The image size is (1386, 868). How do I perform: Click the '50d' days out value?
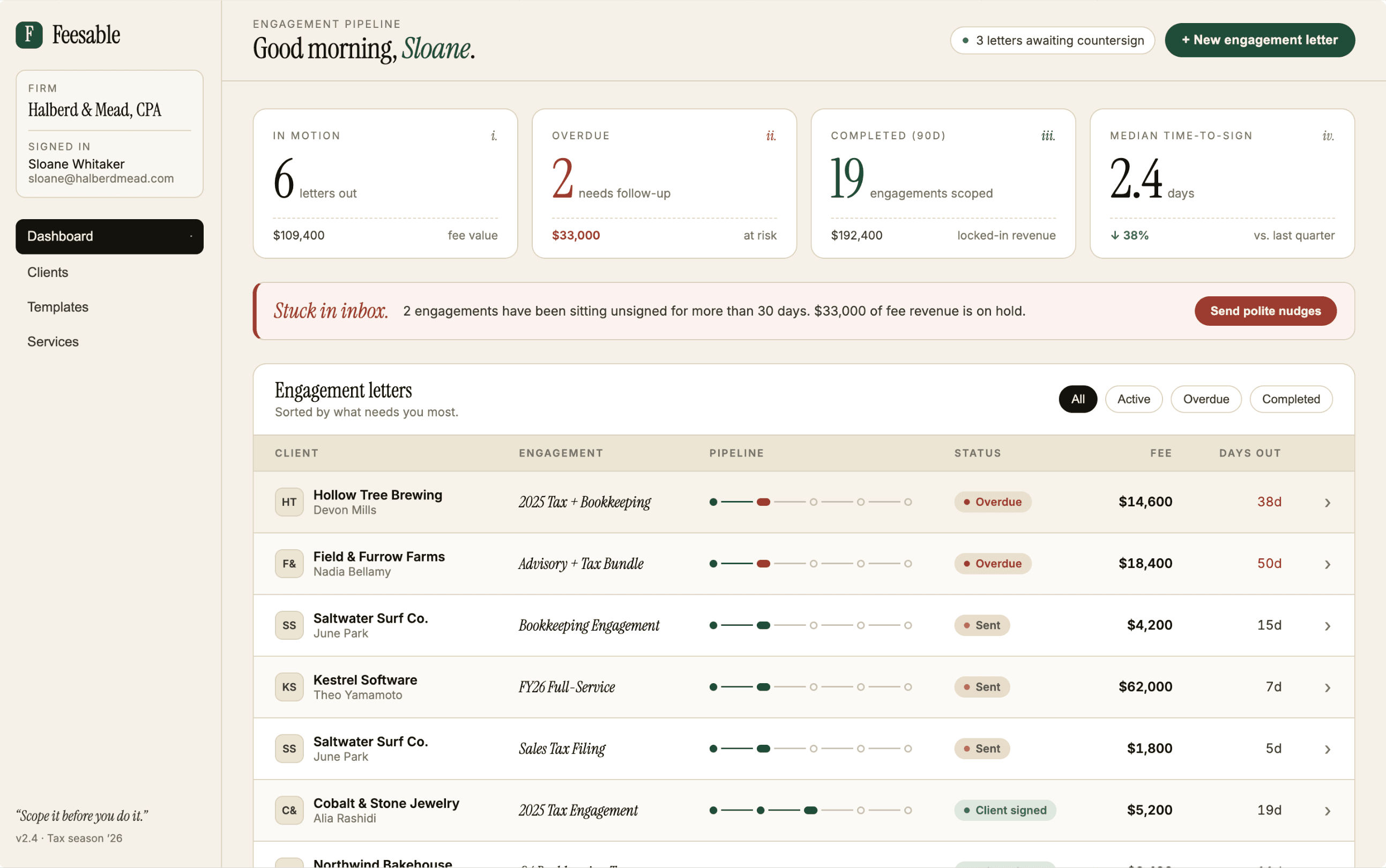pos(1270,564)
